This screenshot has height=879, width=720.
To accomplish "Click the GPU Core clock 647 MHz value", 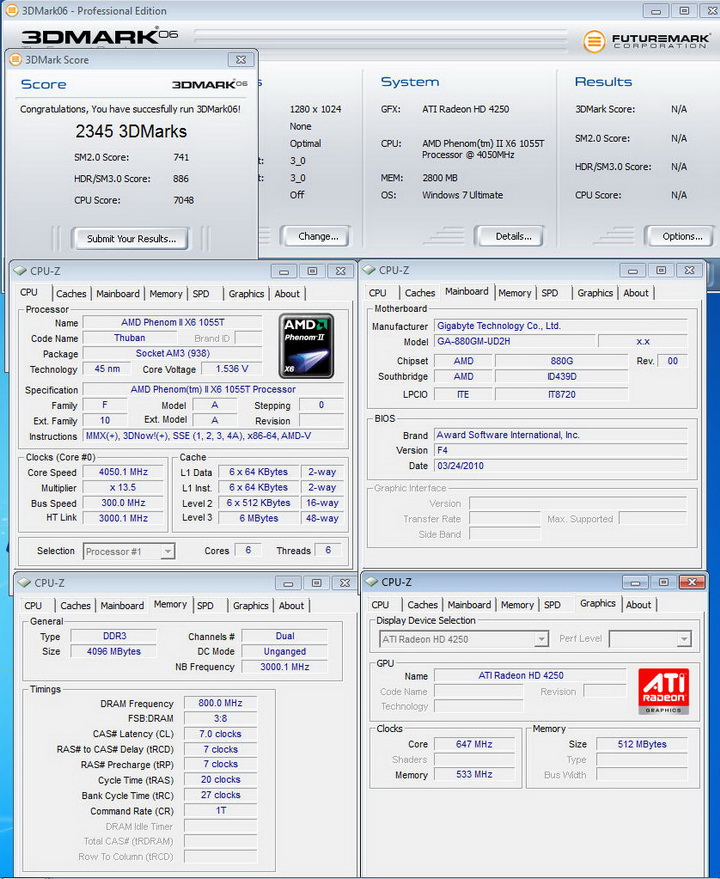I will click(x=474, y=744).
